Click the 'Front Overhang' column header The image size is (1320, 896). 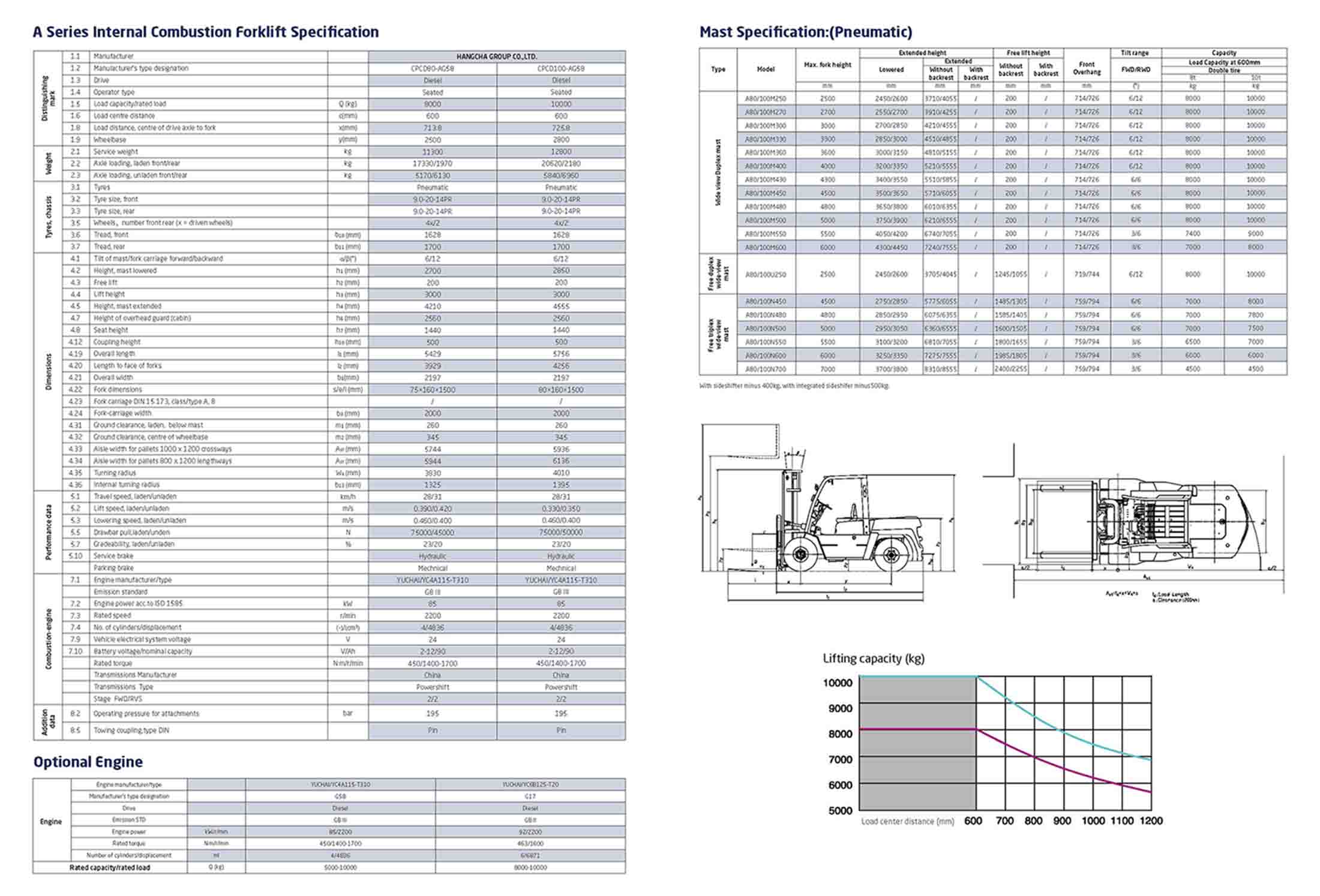[x=1087, y=68]
